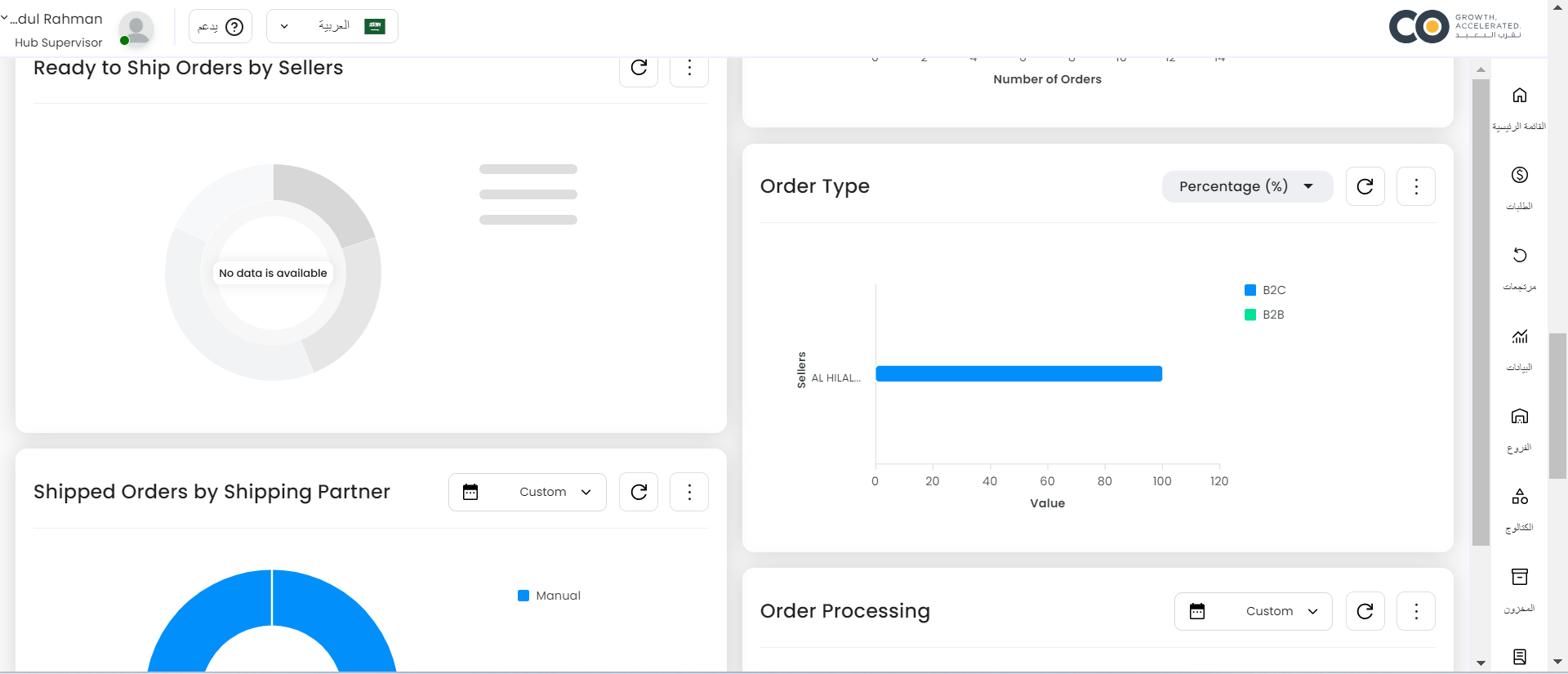Refresh the Ready to Ship Orders chart
The image size is (1568, 674).
pos(639,68)
